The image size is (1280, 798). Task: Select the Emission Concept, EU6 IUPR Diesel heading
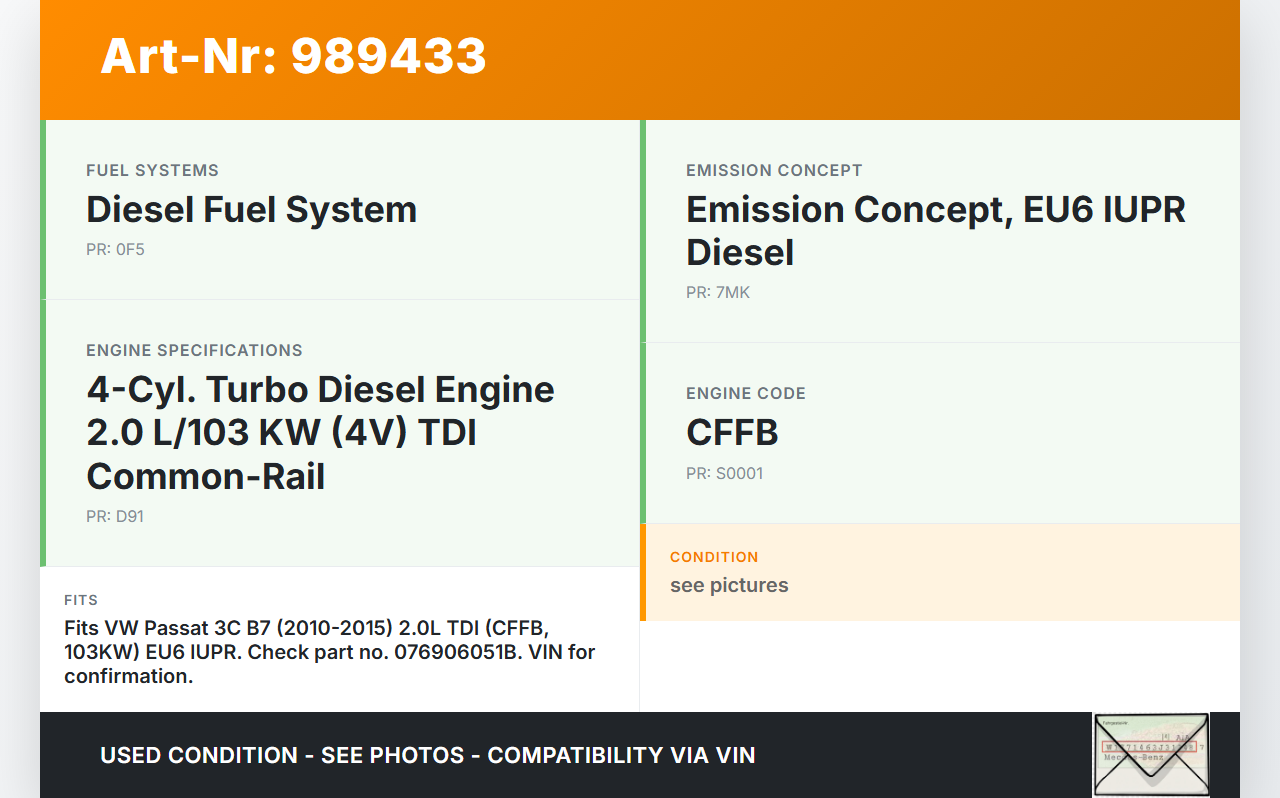(x=935, y=231)
